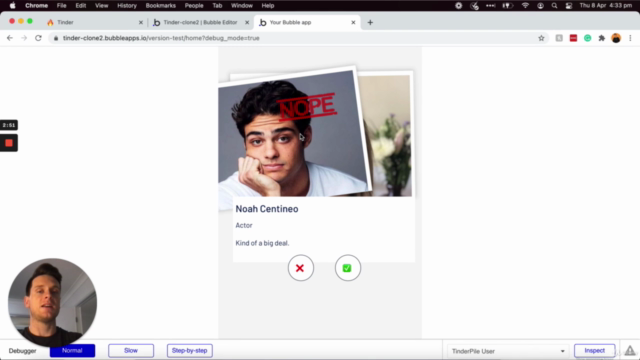Open the Bookmarks menu
The width and height of the screenshot is (640, 360).
(161, 6)
